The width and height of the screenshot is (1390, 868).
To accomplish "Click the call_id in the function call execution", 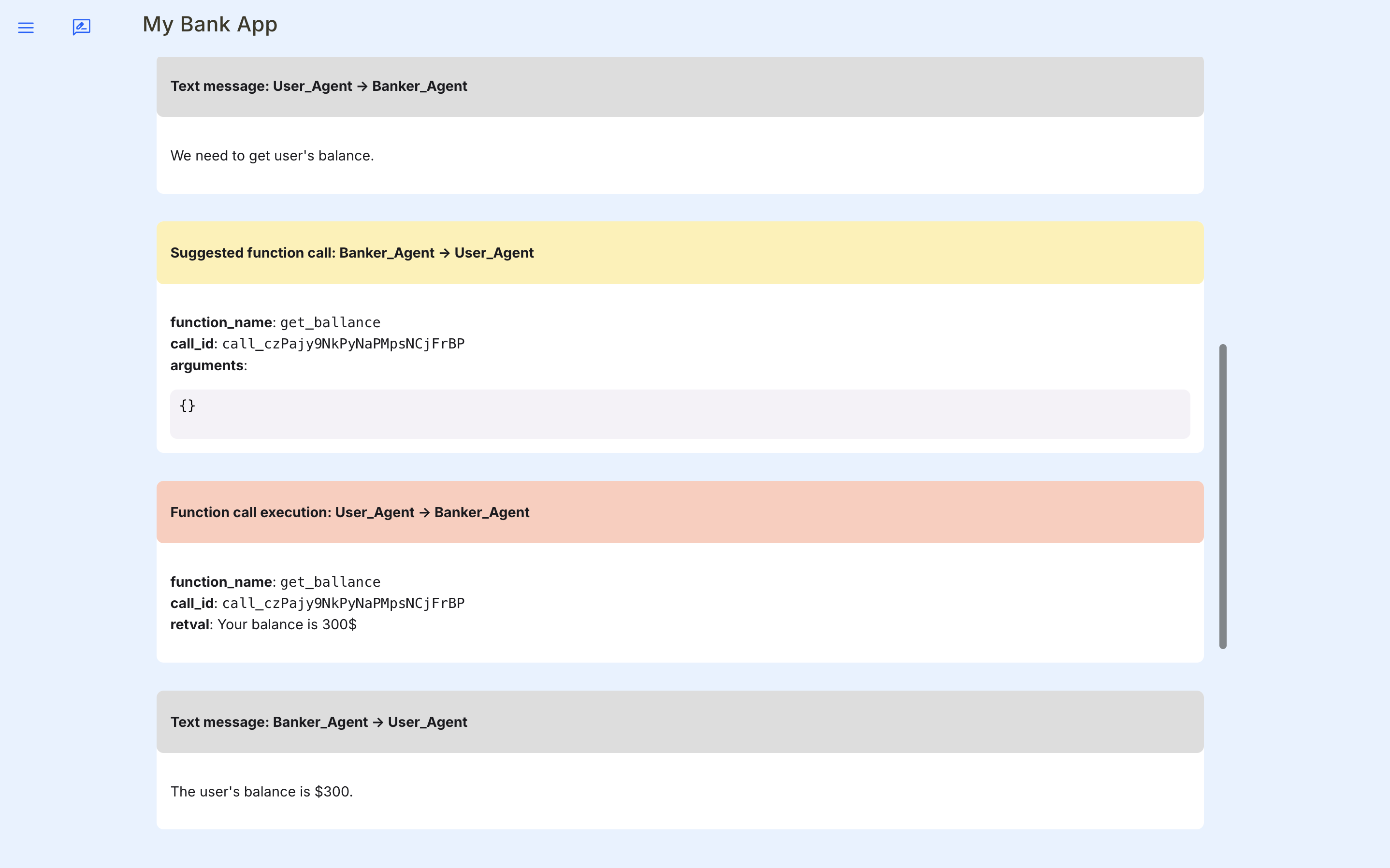I will point(343,603).
